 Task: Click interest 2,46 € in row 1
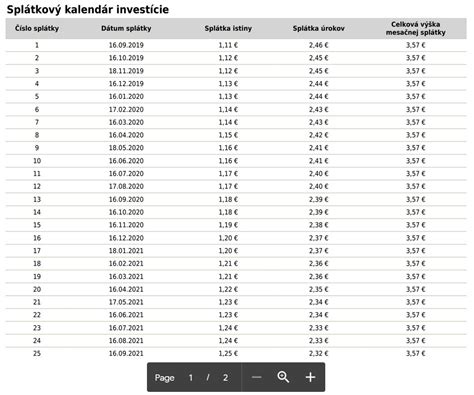coord(318,45)
